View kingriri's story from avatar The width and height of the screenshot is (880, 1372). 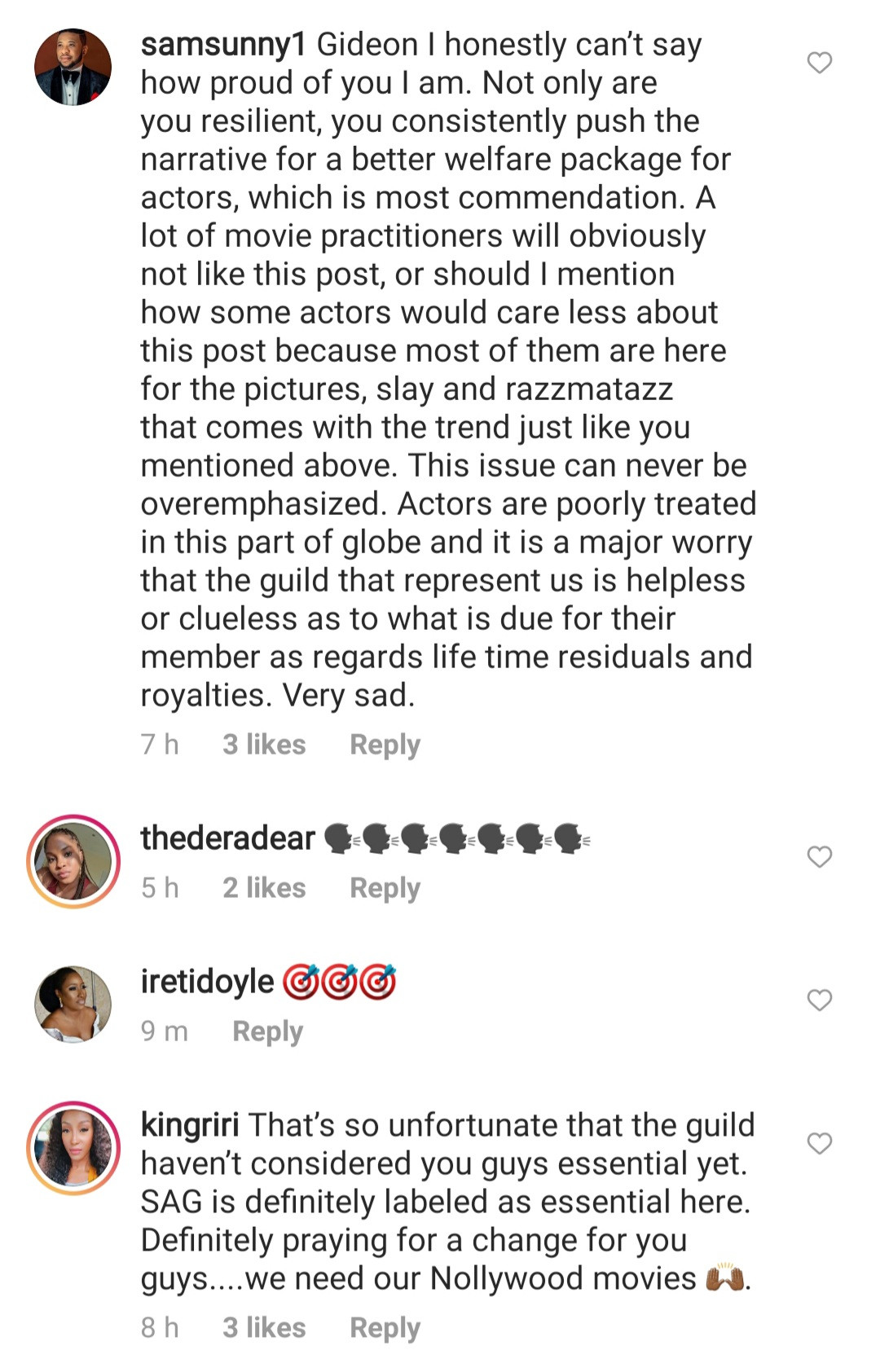pos(73,1148)
